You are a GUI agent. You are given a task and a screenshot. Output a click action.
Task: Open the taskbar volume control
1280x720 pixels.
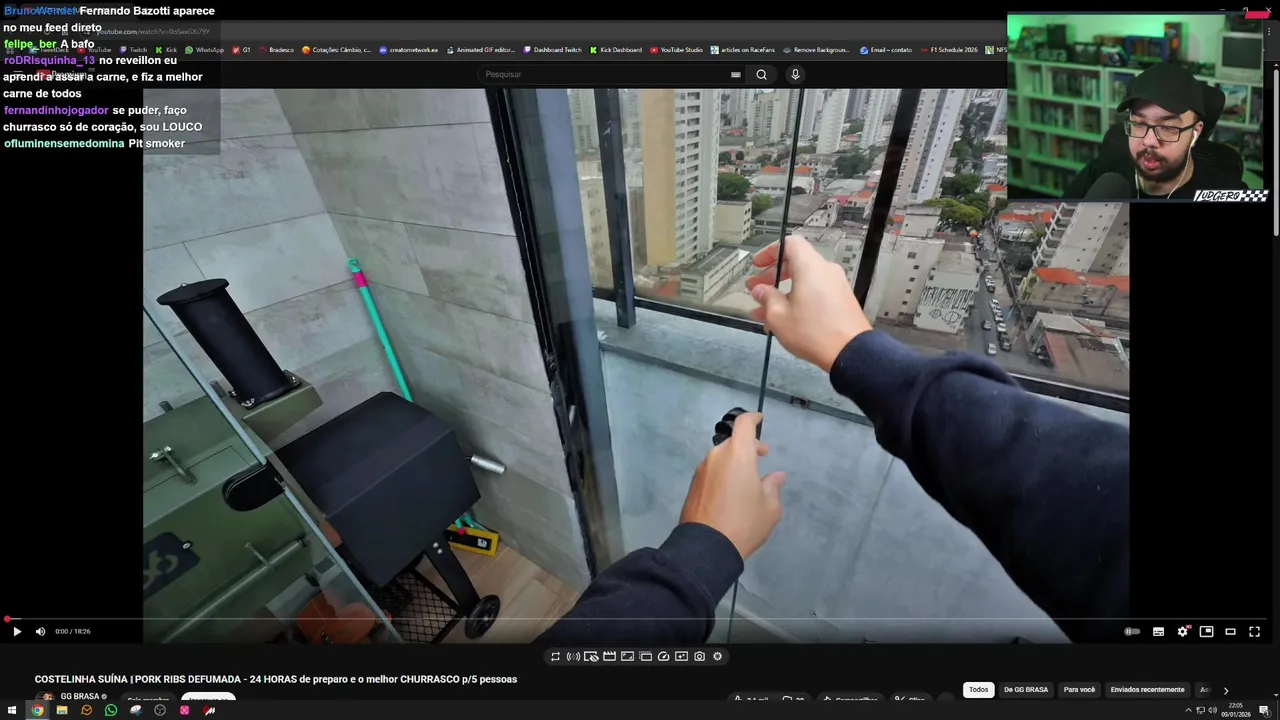1212,710
